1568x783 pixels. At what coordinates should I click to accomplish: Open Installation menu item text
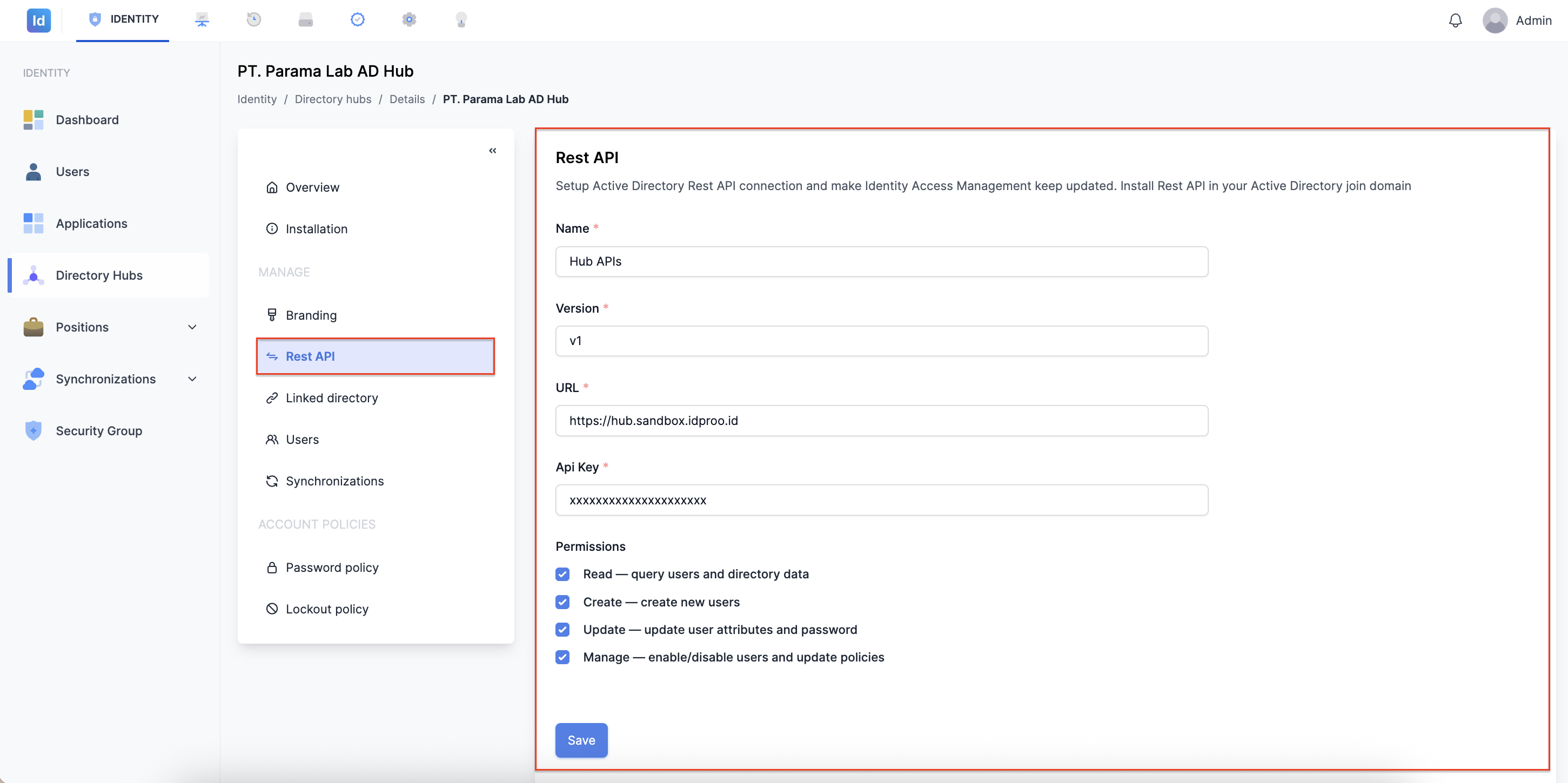[x=317, y=229]
